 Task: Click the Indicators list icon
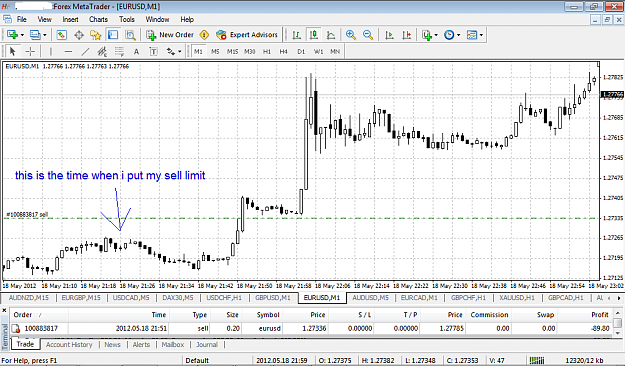(x=427, y=35)
